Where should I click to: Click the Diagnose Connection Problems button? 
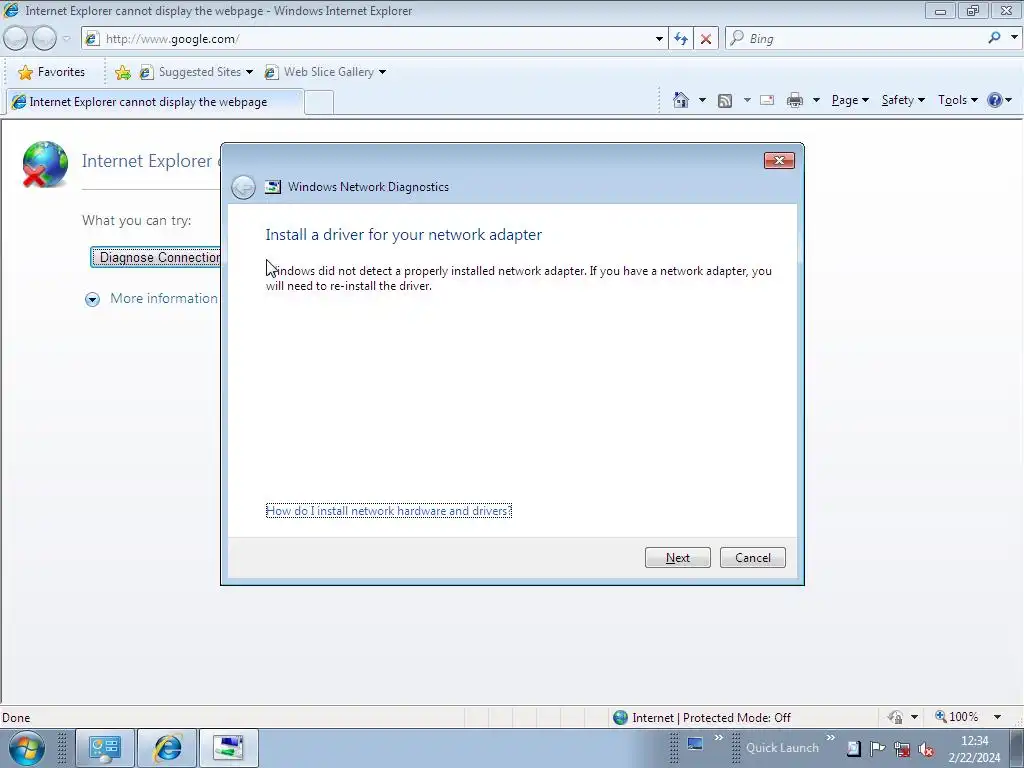point(156,257)
